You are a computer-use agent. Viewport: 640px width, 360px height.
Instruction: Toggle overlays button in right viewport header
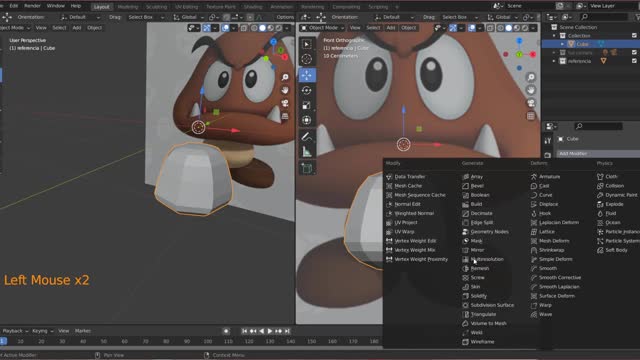(x=472, y=28)
